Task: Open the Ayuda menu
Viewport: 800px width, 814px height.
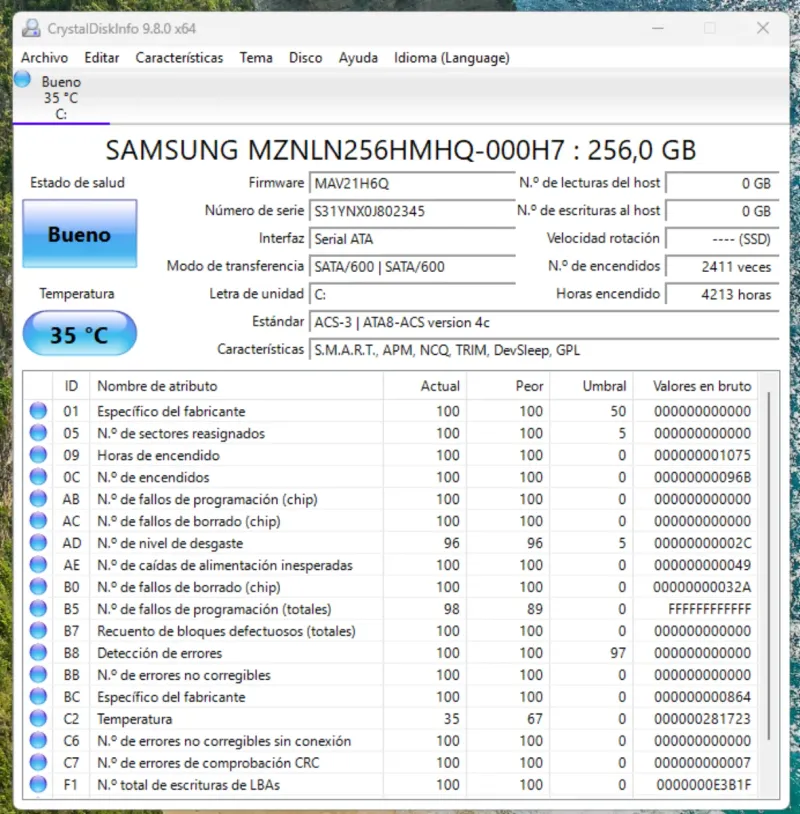Action: tap(358, 58)
